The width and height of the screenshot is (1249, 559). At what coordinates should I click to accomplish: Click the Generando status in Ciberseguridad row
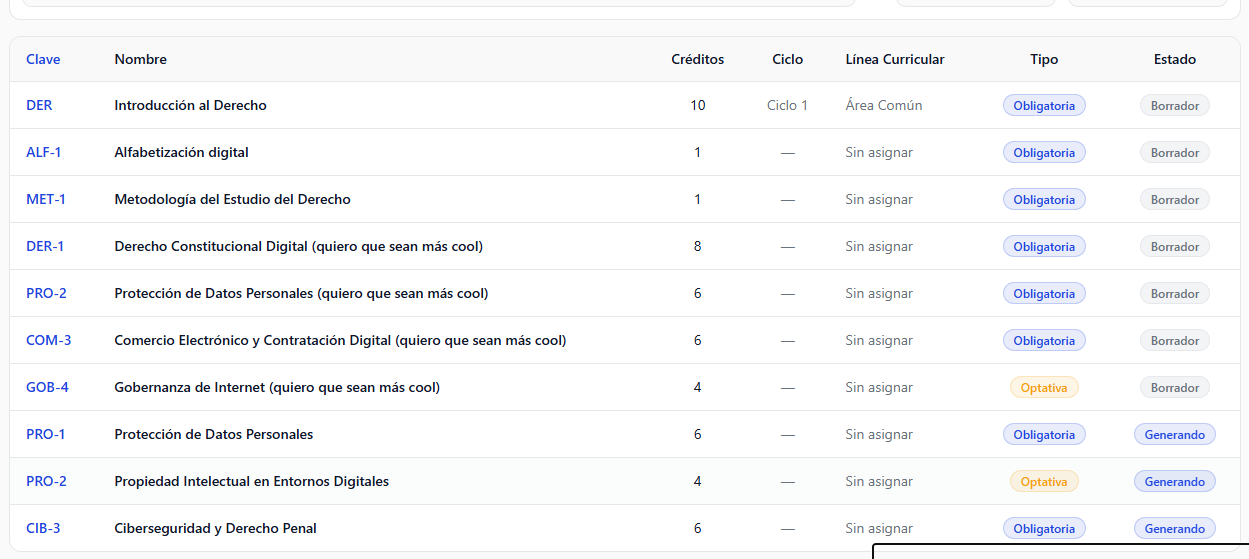coord(1175,528)
